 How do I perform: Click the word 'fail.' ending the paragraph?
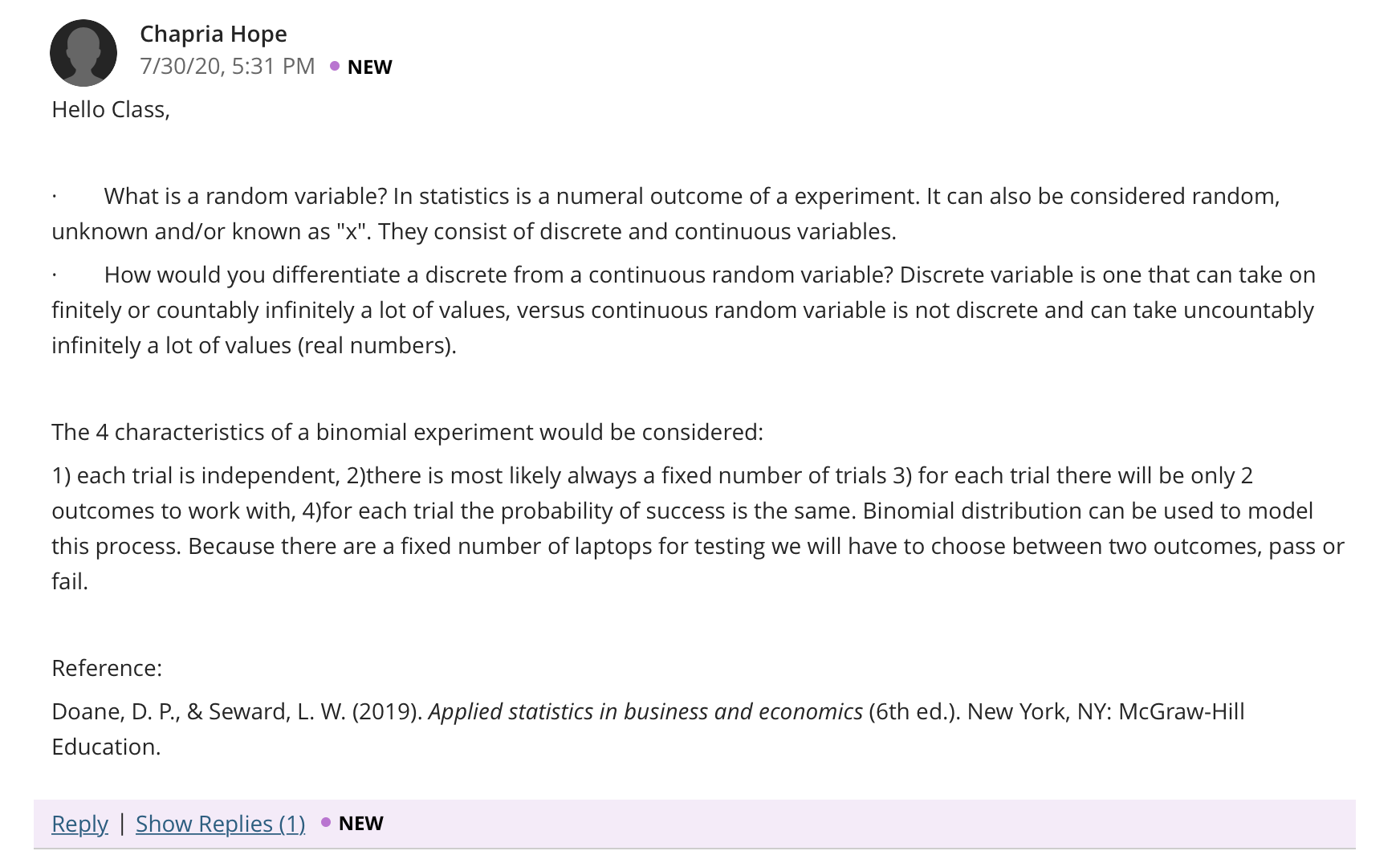click(70, 581)
